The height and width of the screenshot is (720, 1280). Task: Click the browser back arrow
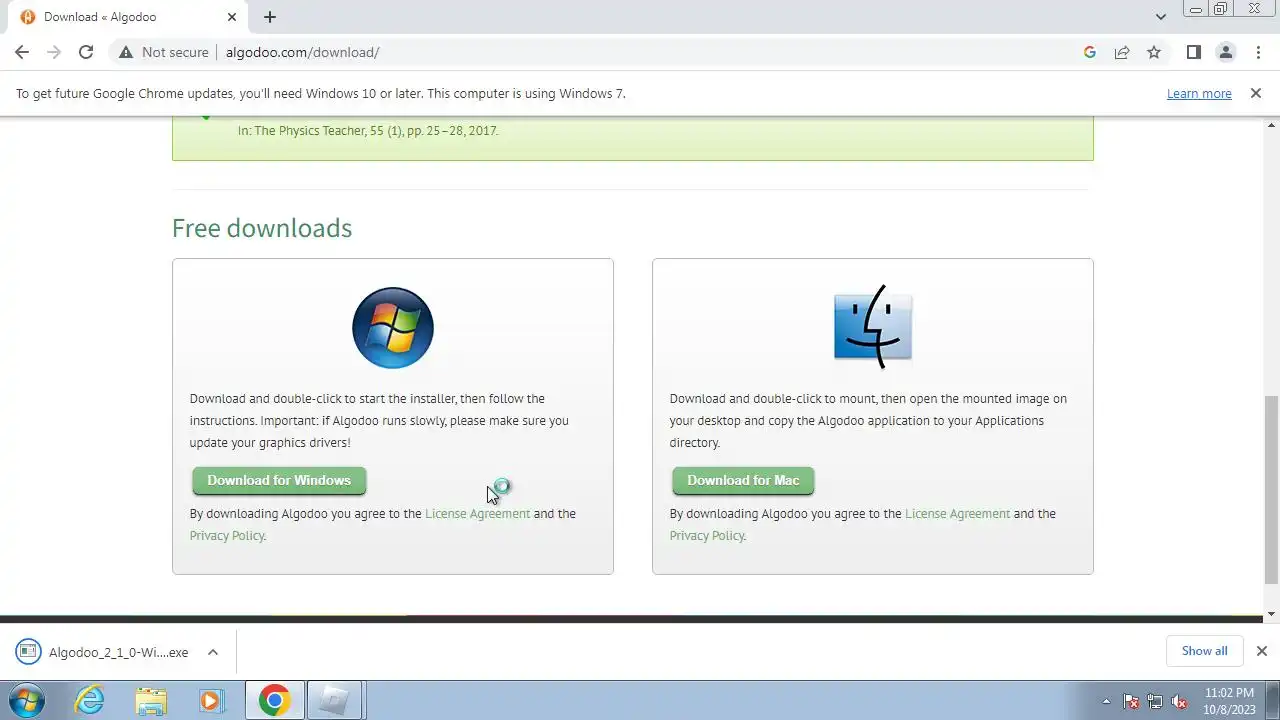[x=22, y=52]
